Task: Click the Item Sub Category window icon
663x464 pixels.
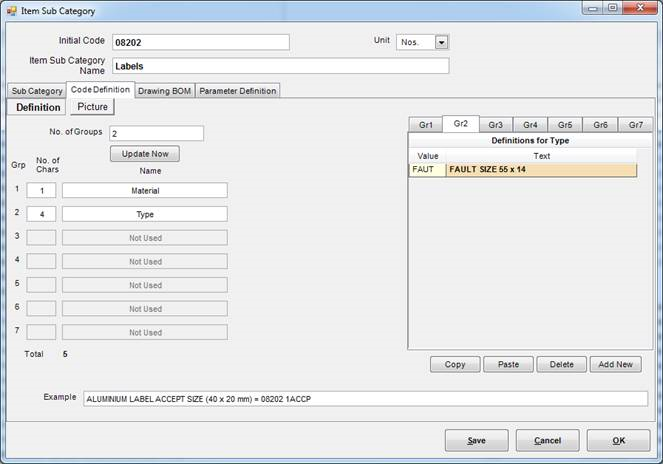Action: tap(12, 11)
